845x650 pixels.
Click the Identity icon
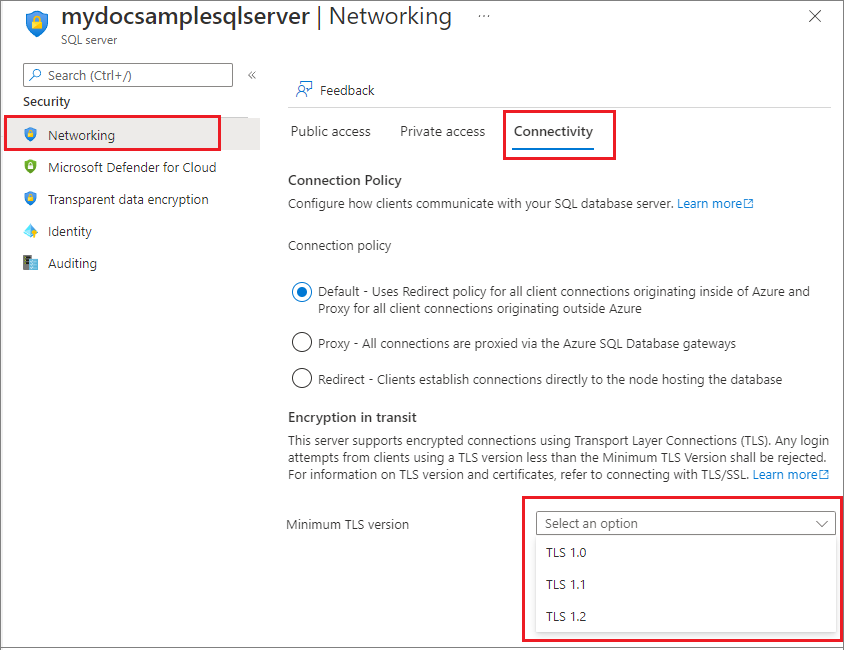[x=31, y=231]
